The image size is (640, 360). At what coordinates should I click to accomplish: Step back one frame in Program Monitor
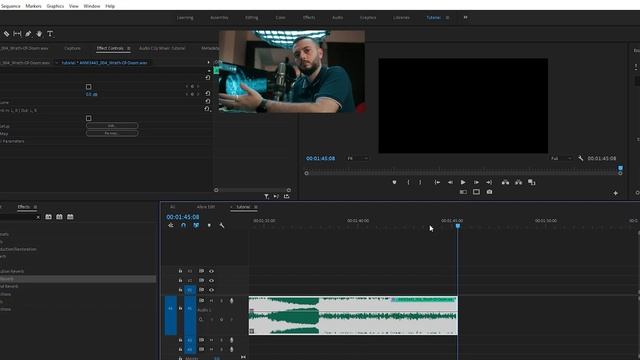(450, 182)
